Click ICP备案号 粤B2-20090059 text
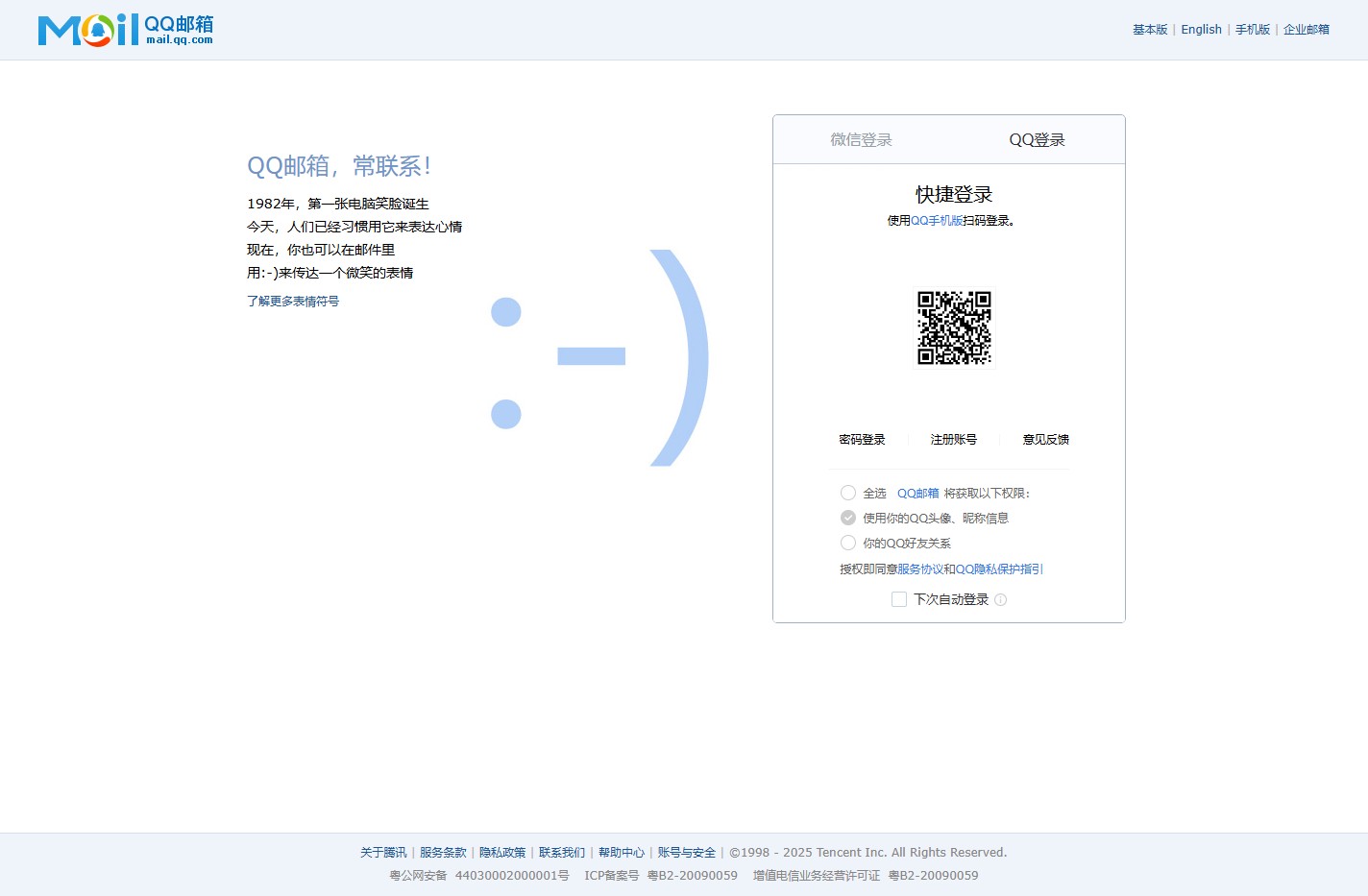Viewport: 1368px width, 896px height. point(661,876)
